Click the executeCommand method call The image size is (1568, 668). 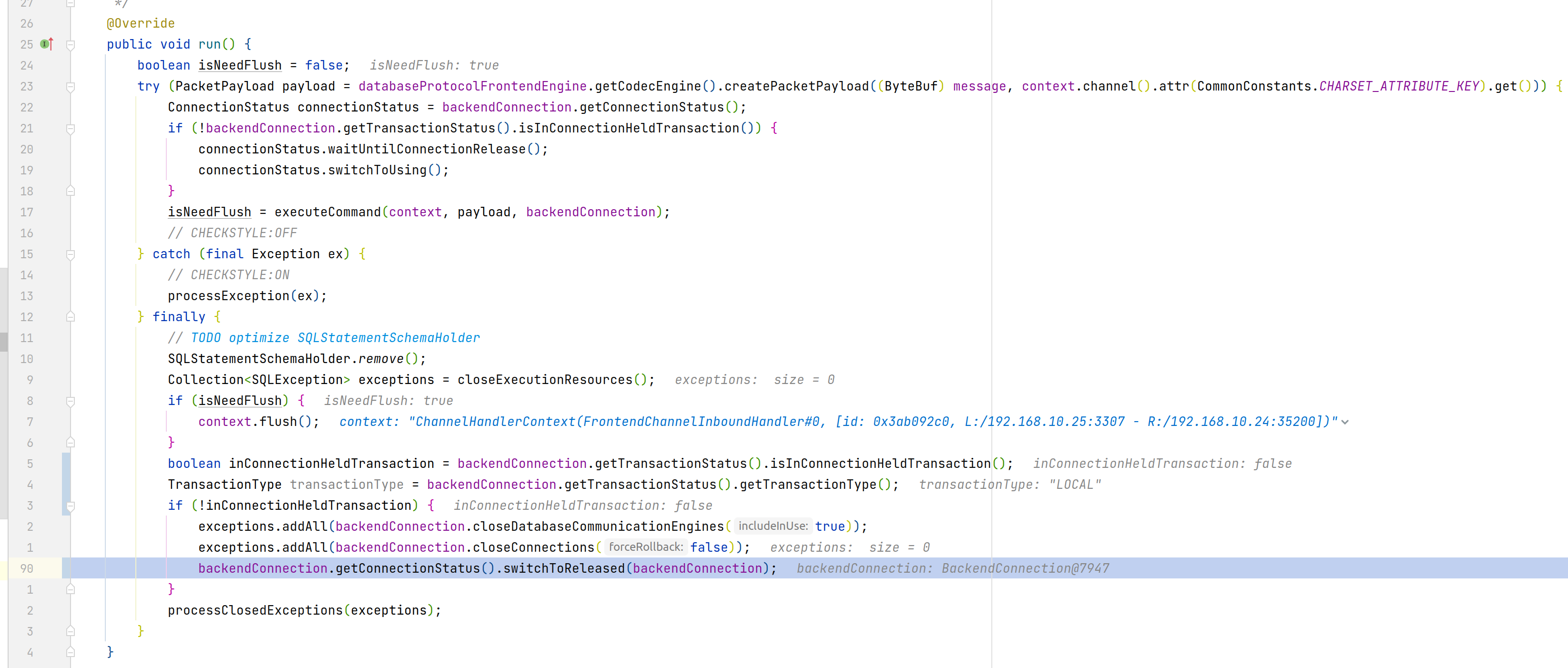pos(327,213)
